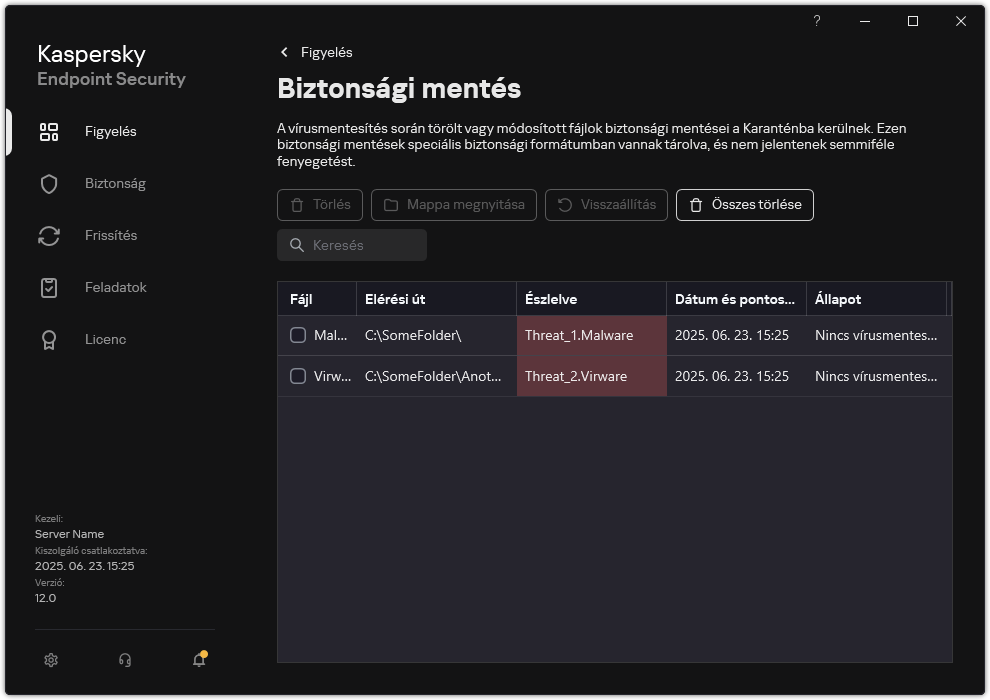This screenshot has width=990, height=700.
Task: Click the disabled Visszaállítás button
Action: click(606, 205)
